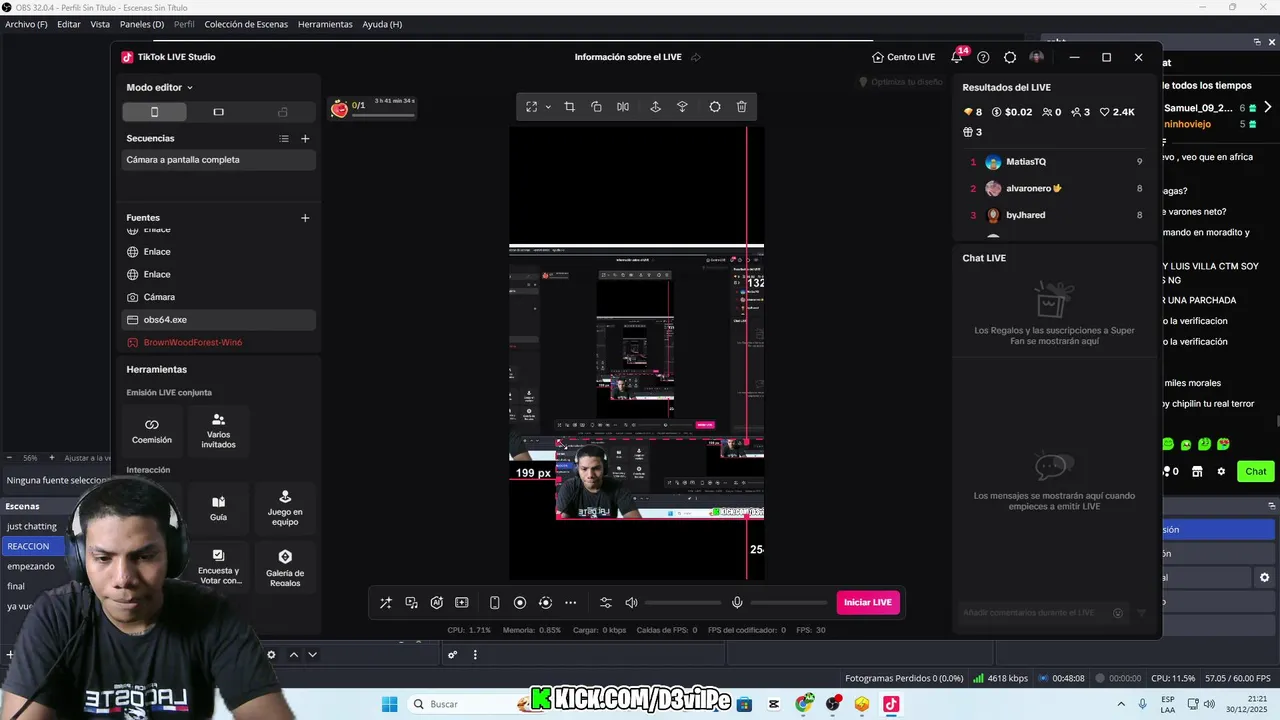The width and height of the screenshot is (1280, 720).
Task: Move source layer down with the layer-down icon
Action: click(682, 107)
